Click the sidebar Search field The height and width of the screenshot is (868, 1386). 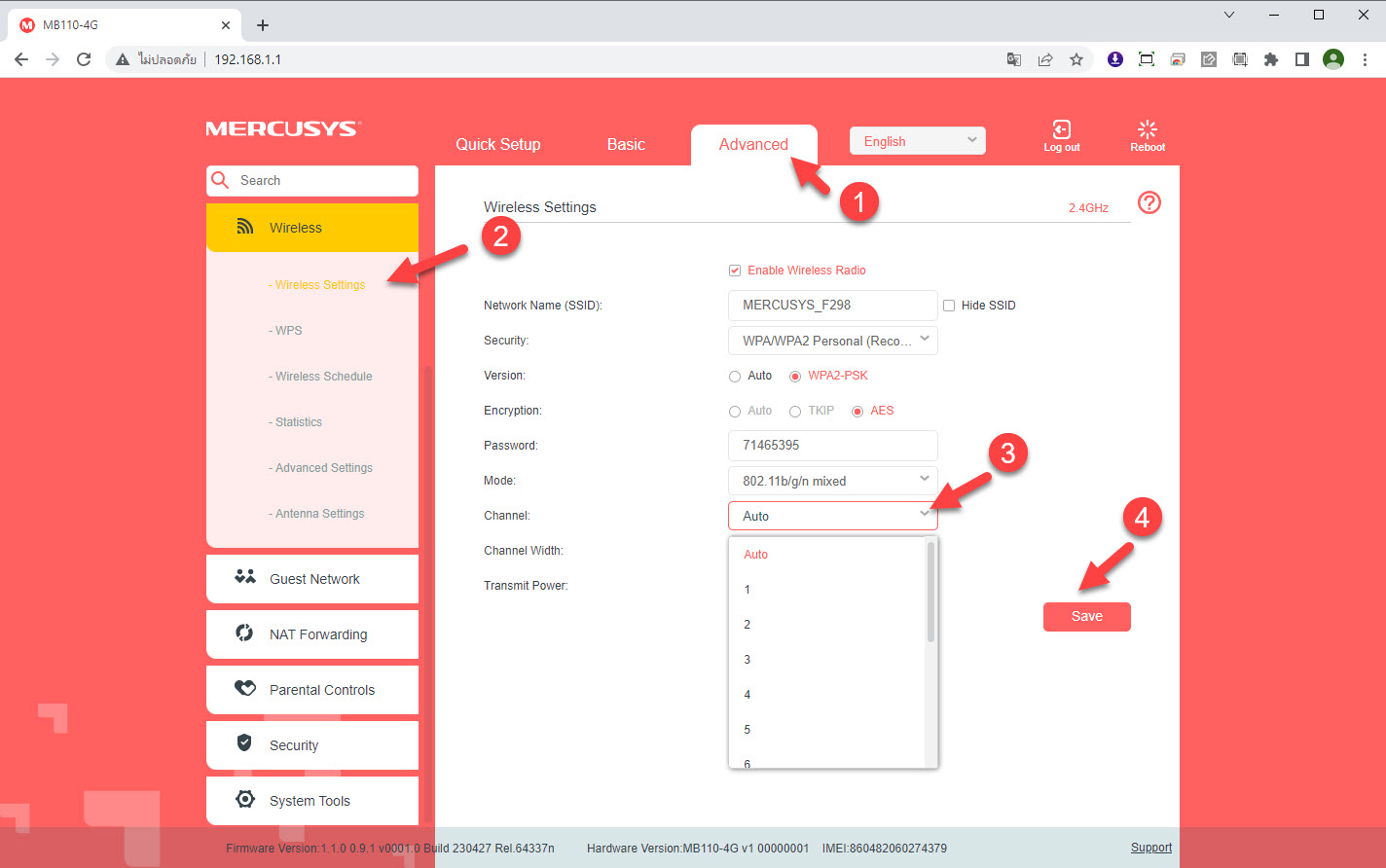click(x=312, y=180)
